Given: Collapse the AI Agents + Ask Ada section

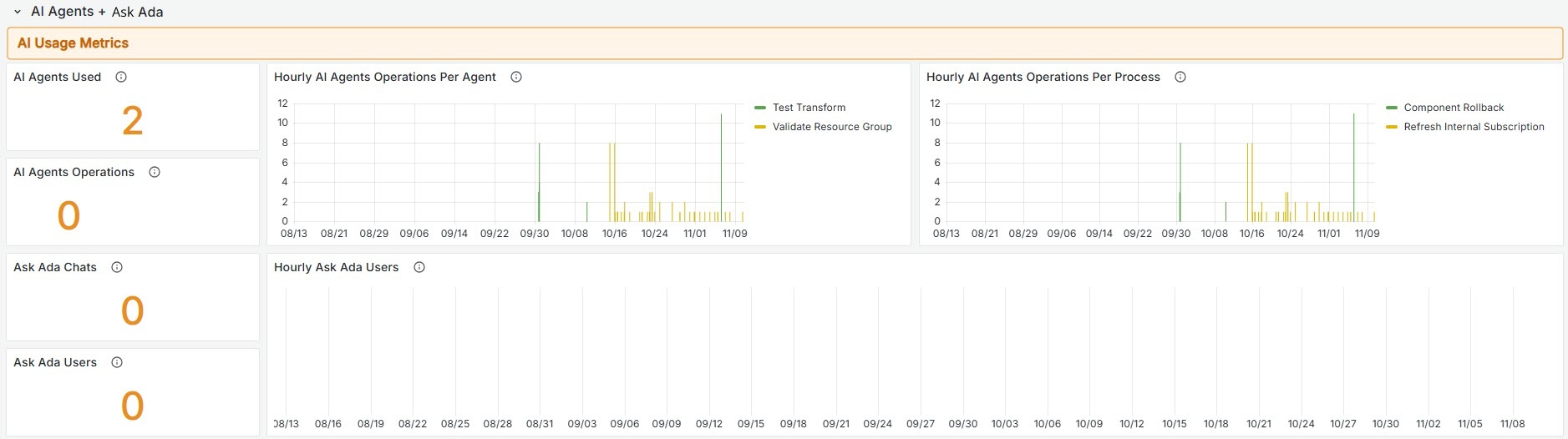Looking at the screenshot, I should 18,12.
